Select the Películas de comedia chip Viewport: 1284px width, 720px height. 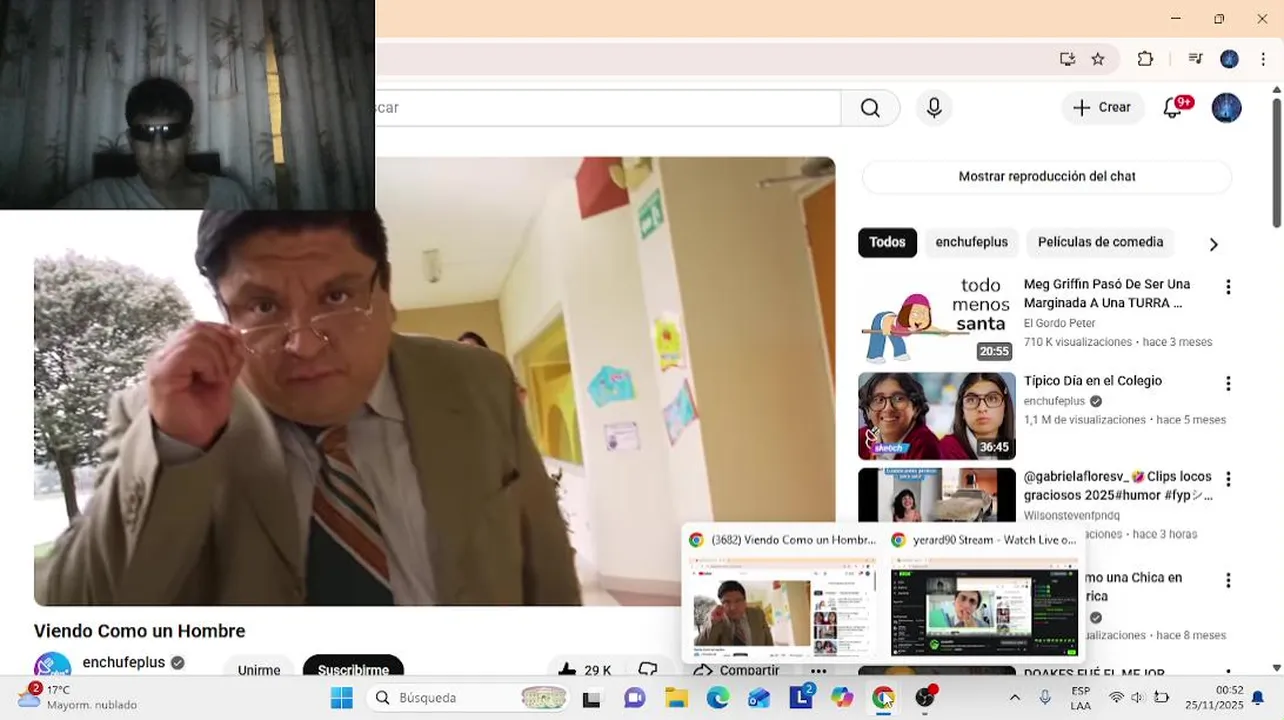click(x=1100, y=242)
